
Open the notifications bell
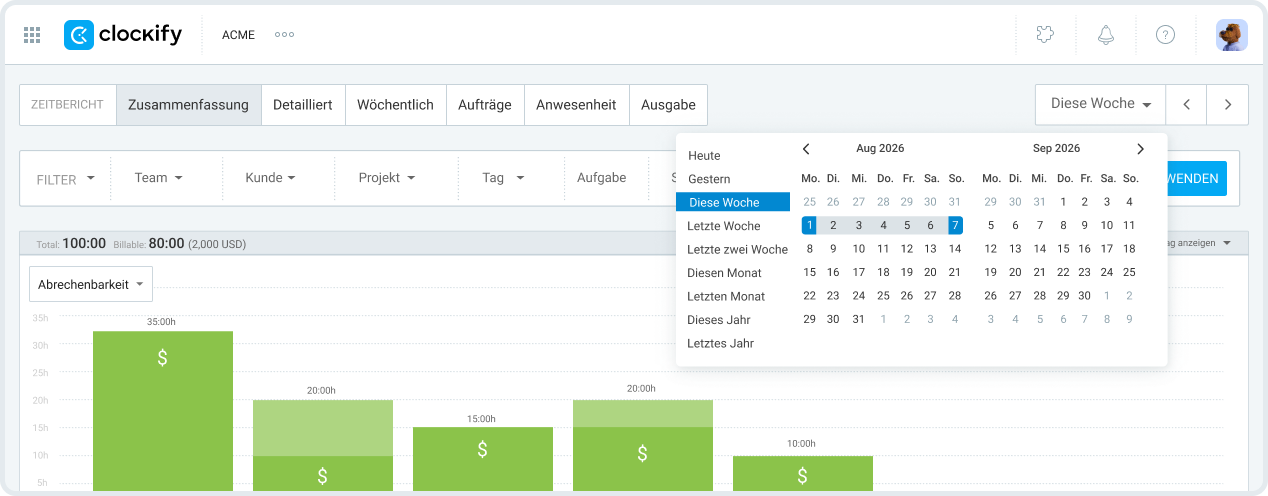1105,35
